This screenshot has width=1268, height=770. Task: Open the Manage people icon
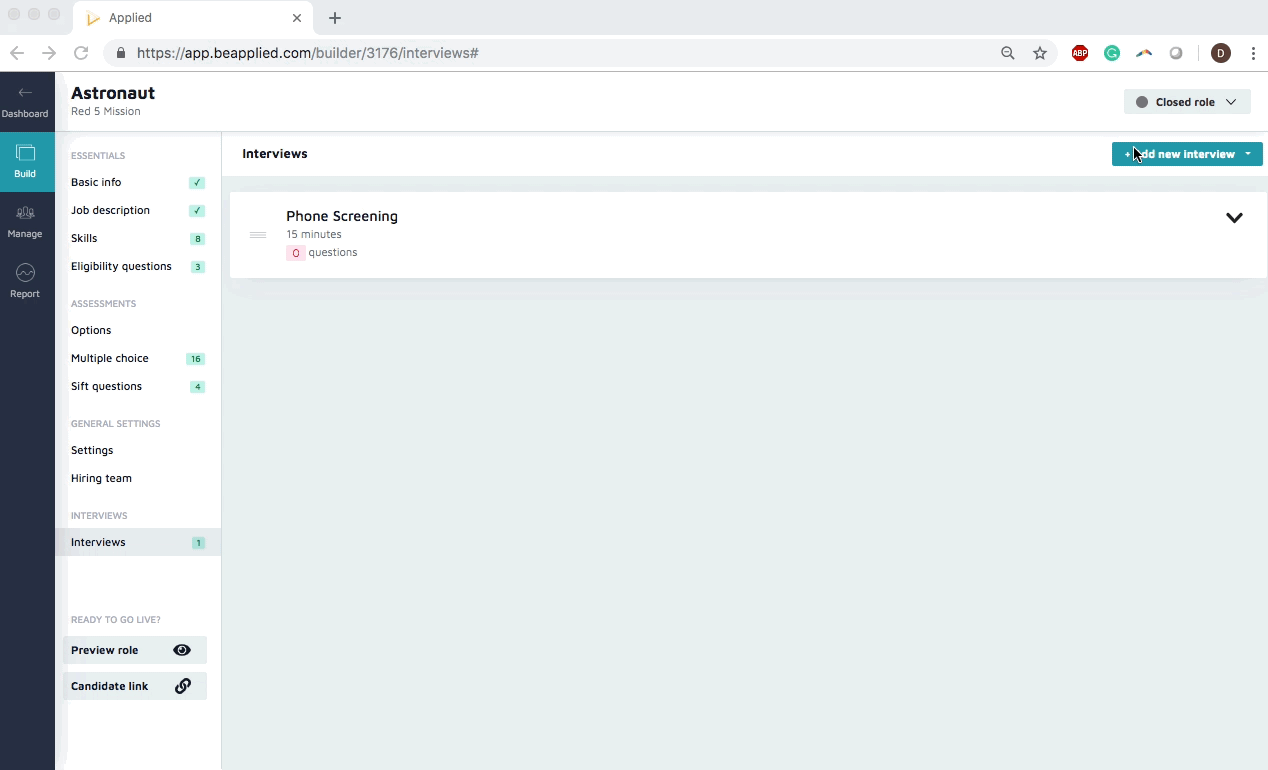click(x=25, y=213)
